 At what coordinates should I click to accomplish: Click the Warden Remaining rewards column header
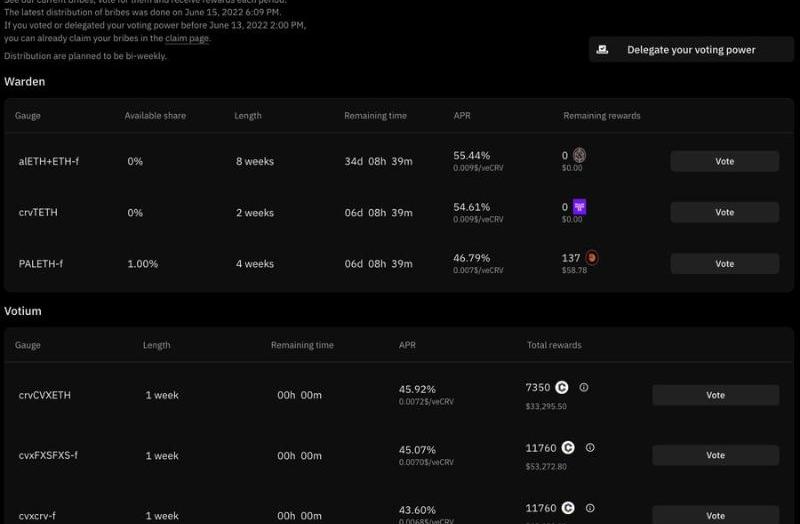[602, 116]
